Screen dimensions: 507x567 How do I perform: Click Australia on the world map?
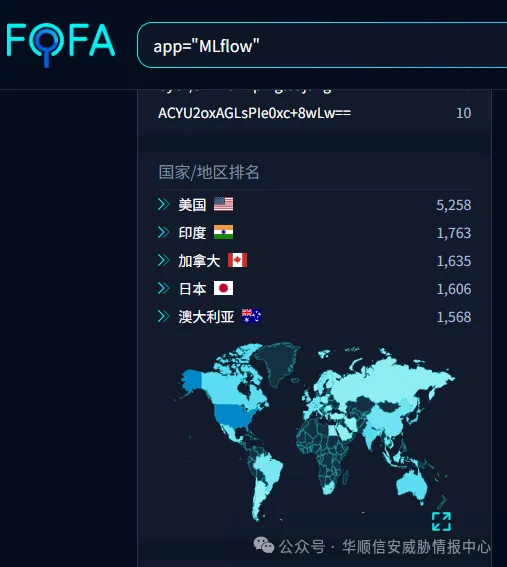[411, 486]
